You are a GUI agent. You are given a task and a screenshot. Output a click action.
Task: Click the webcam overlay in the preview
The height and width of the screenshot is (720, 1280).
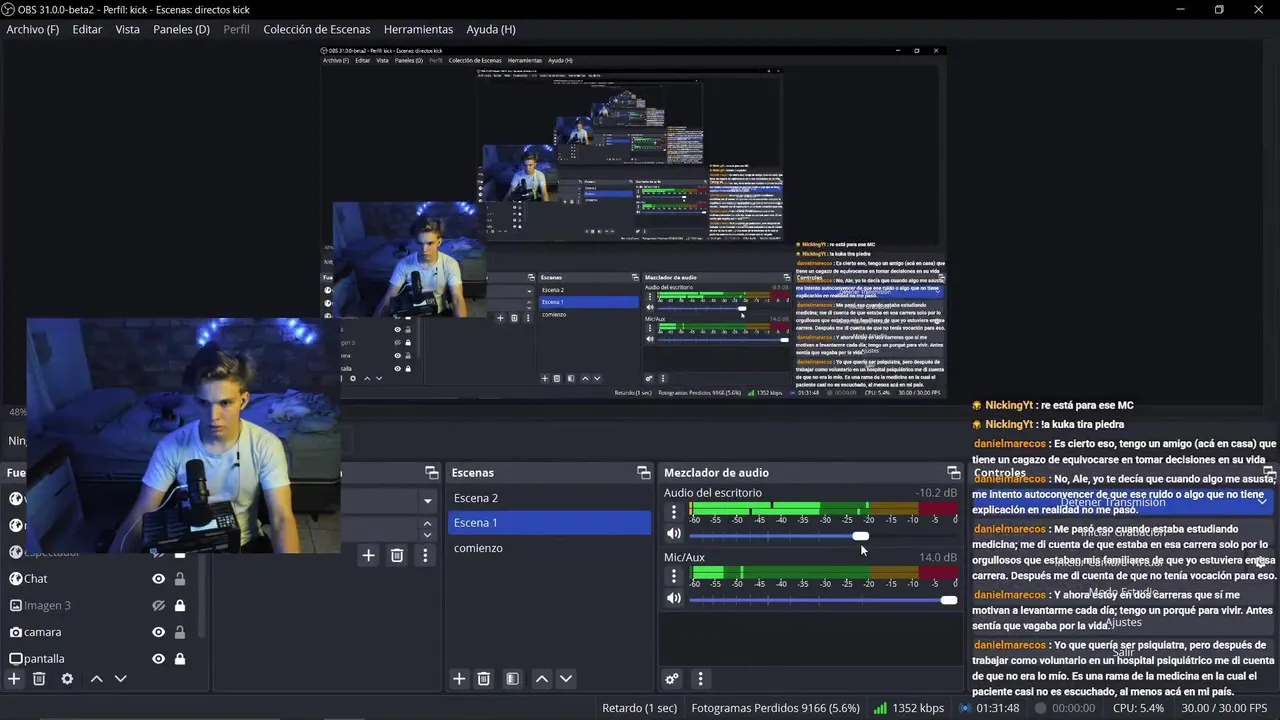(x=183, y=436)
